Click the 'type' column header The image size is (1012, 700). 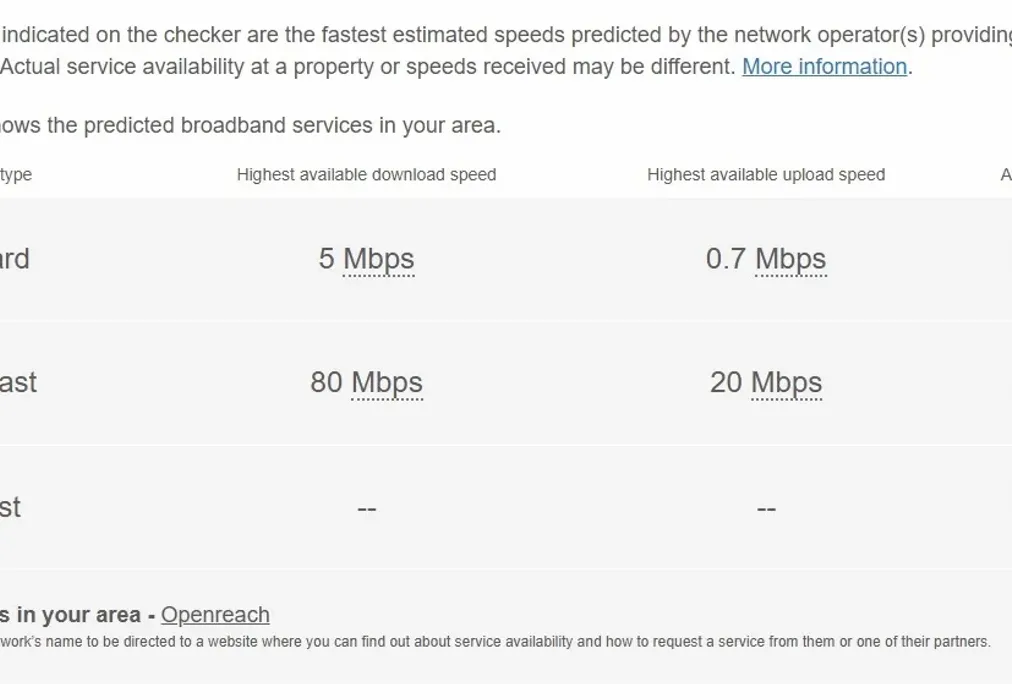tap(16, 175)
